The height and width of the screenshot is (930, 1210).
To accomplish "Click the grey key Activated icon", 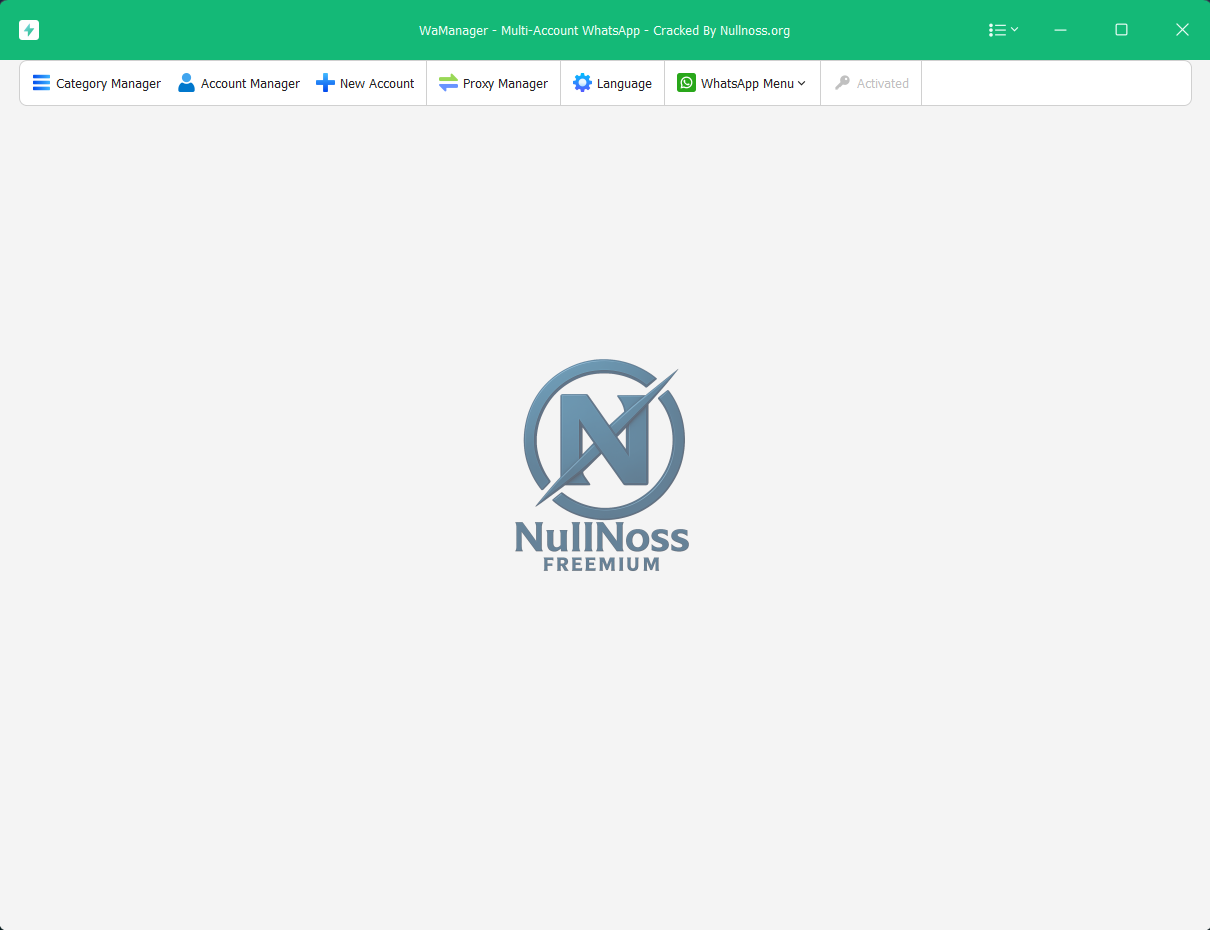I will 842,83.
